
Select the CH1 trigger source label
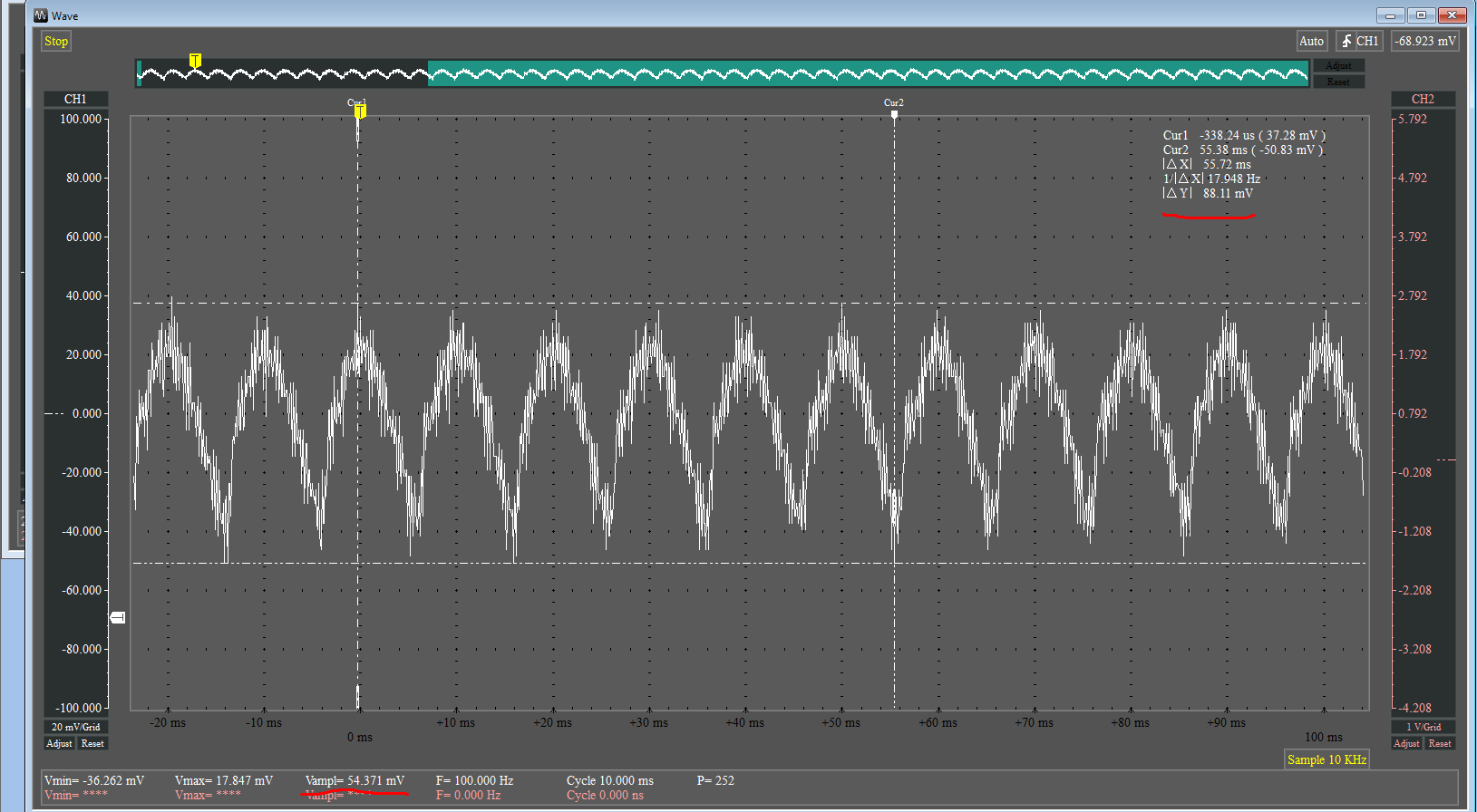pos(1367,41)
